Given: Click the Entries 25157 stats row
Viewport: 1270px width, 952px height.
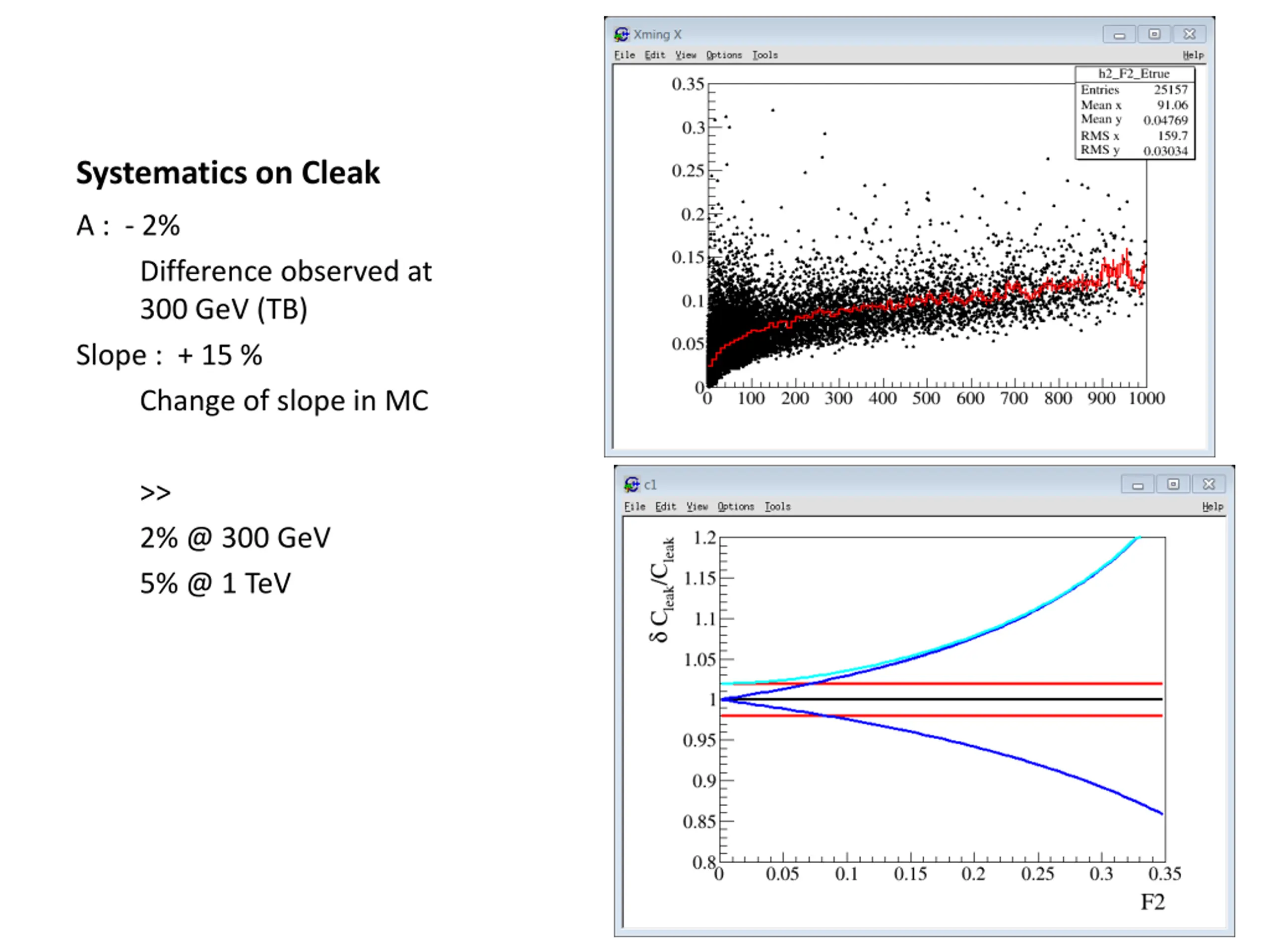Looking at the screenshot, I should pos(1134,90).
